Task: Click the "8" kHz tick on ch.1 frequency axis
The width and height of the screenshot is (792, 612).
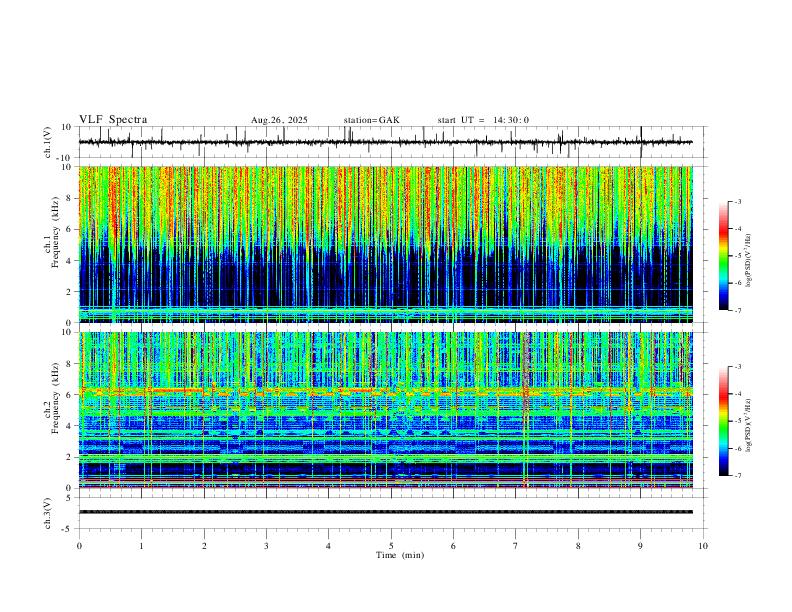Action: coord(70,198)
